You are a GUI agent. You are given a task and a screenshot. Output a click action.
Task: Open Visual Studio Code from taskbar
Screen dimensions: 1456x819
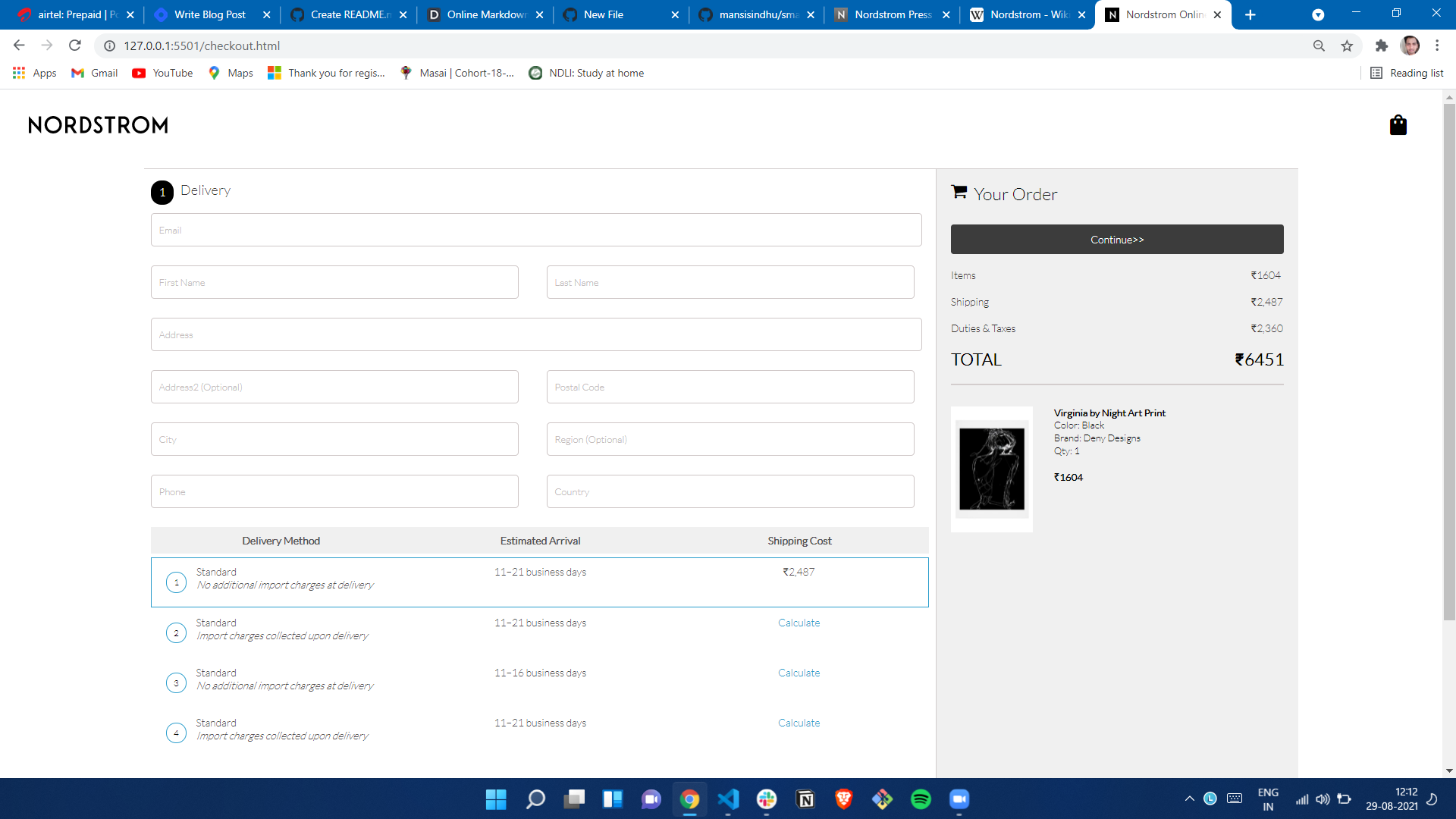pyautogui.click(x=728, y=799)
